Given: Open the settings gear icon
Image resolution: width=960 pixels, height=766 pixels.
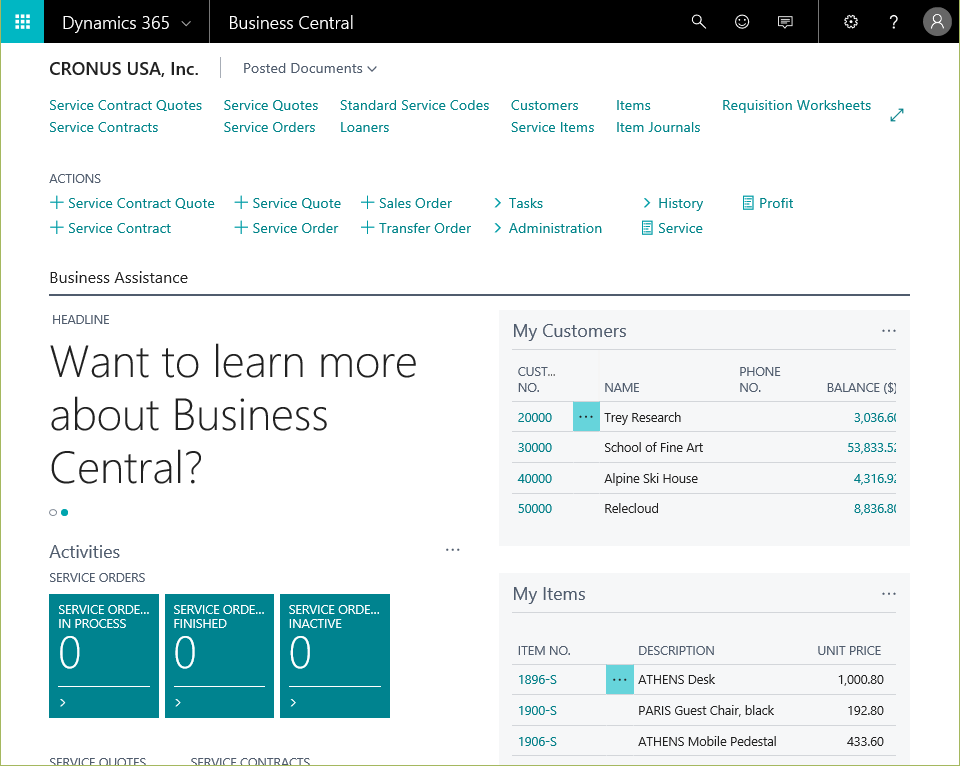Looking at the screenshot, I should [x=850, y=22].
